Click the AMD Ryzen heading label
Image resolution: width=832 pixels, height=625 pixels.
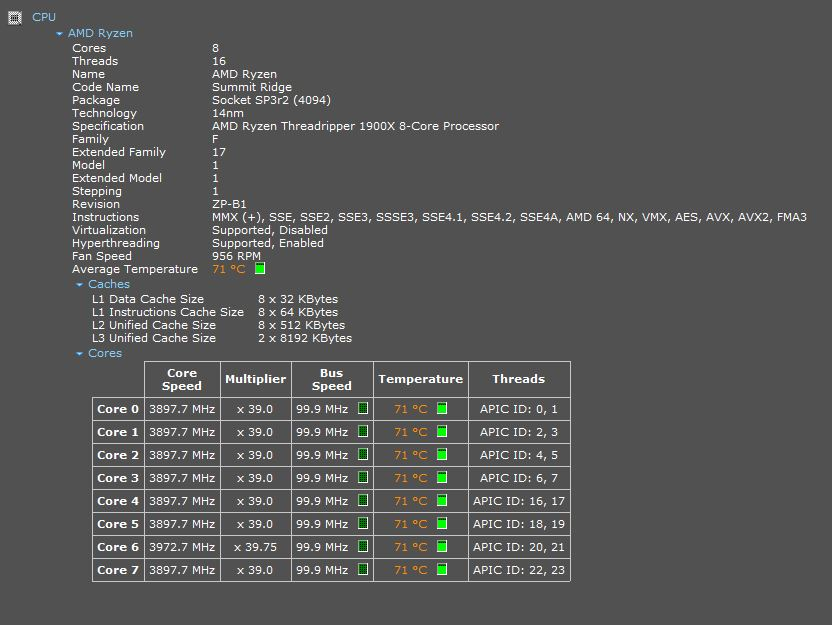[100, 33]
